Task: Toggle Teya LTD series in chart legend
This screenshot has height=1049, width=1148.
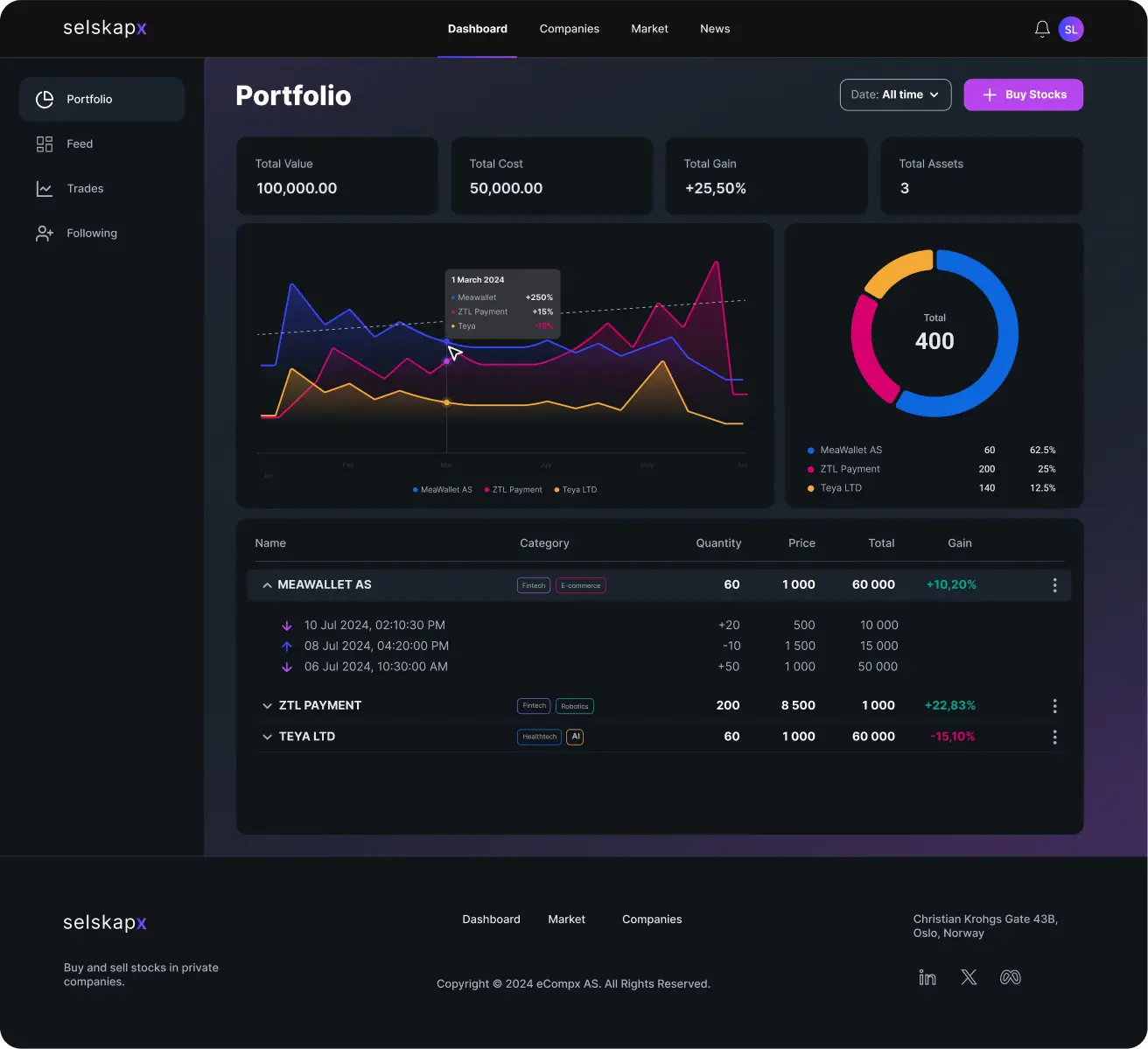Action: (576, 490)
